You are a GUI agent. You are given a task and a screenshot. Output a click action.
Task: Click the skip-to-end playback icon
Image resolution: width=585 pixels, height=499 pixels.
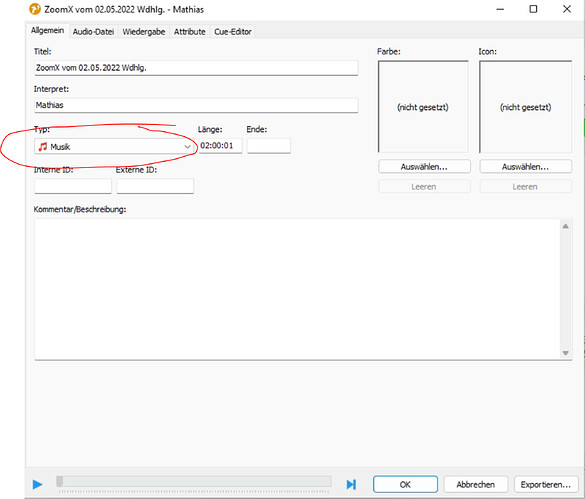coord(351,484)
